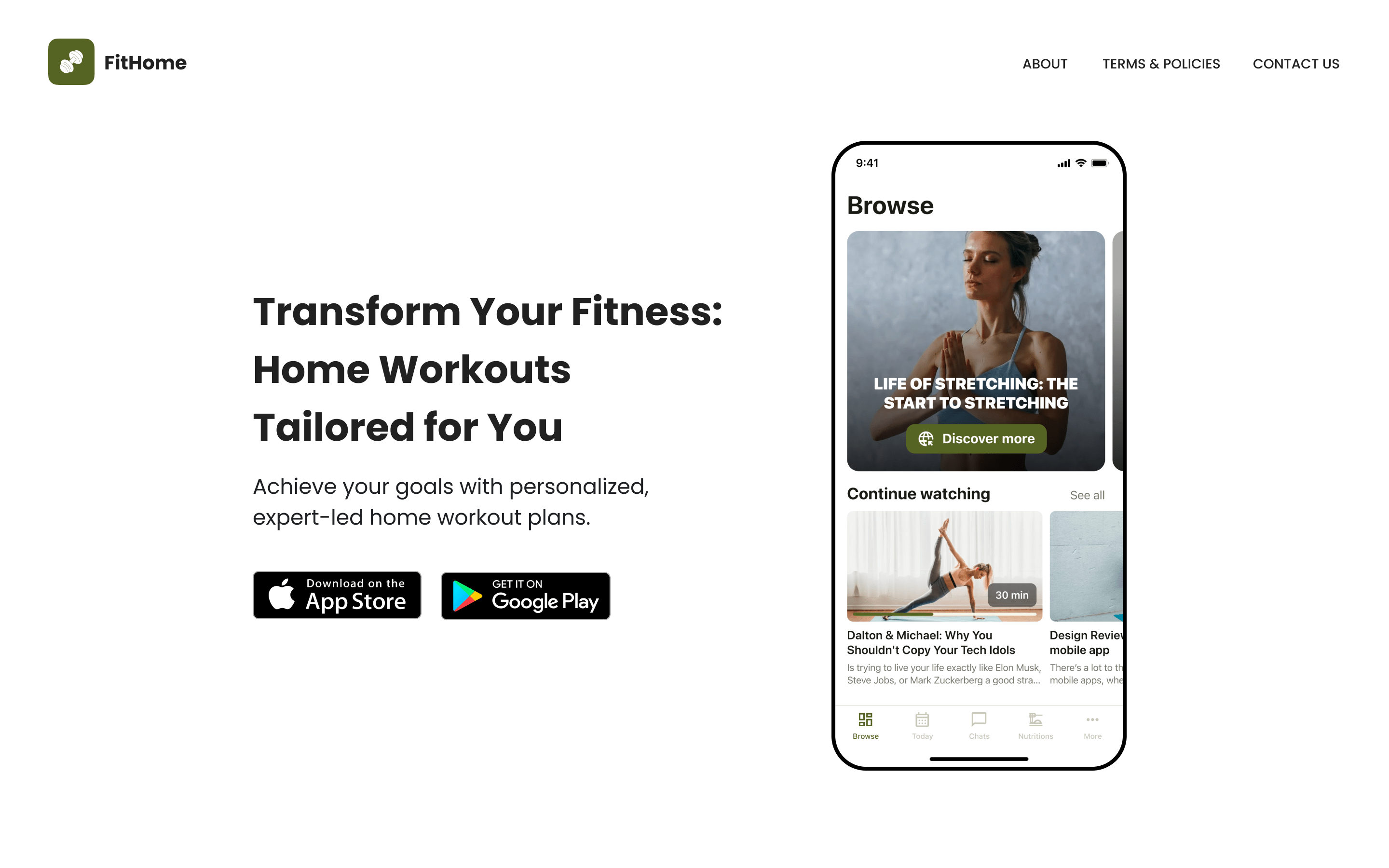Click See all link in Continue watching
1389x868 pixels.
tap(1085, 494)
